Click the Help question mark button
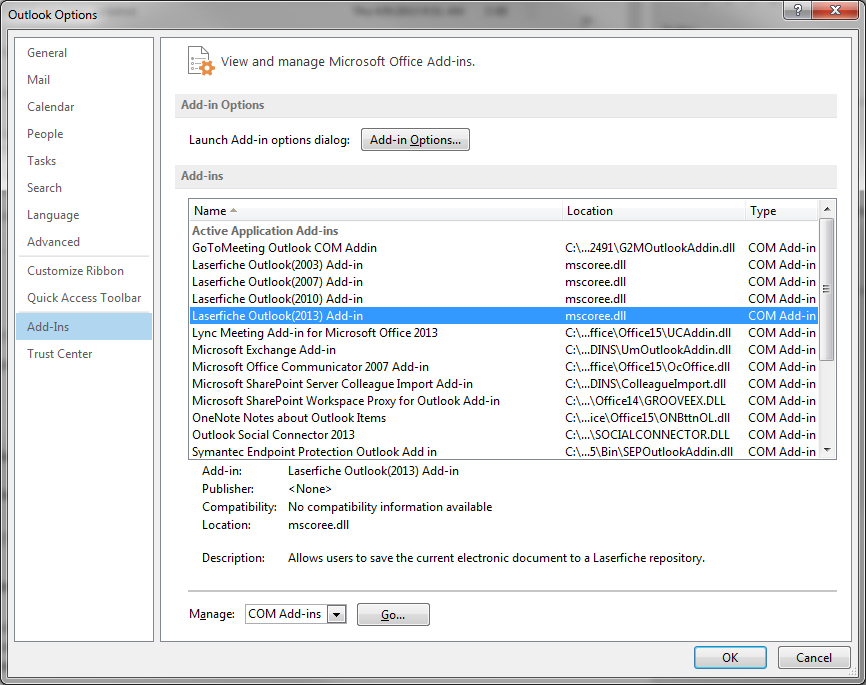The image size is (866, 685). 798,9
